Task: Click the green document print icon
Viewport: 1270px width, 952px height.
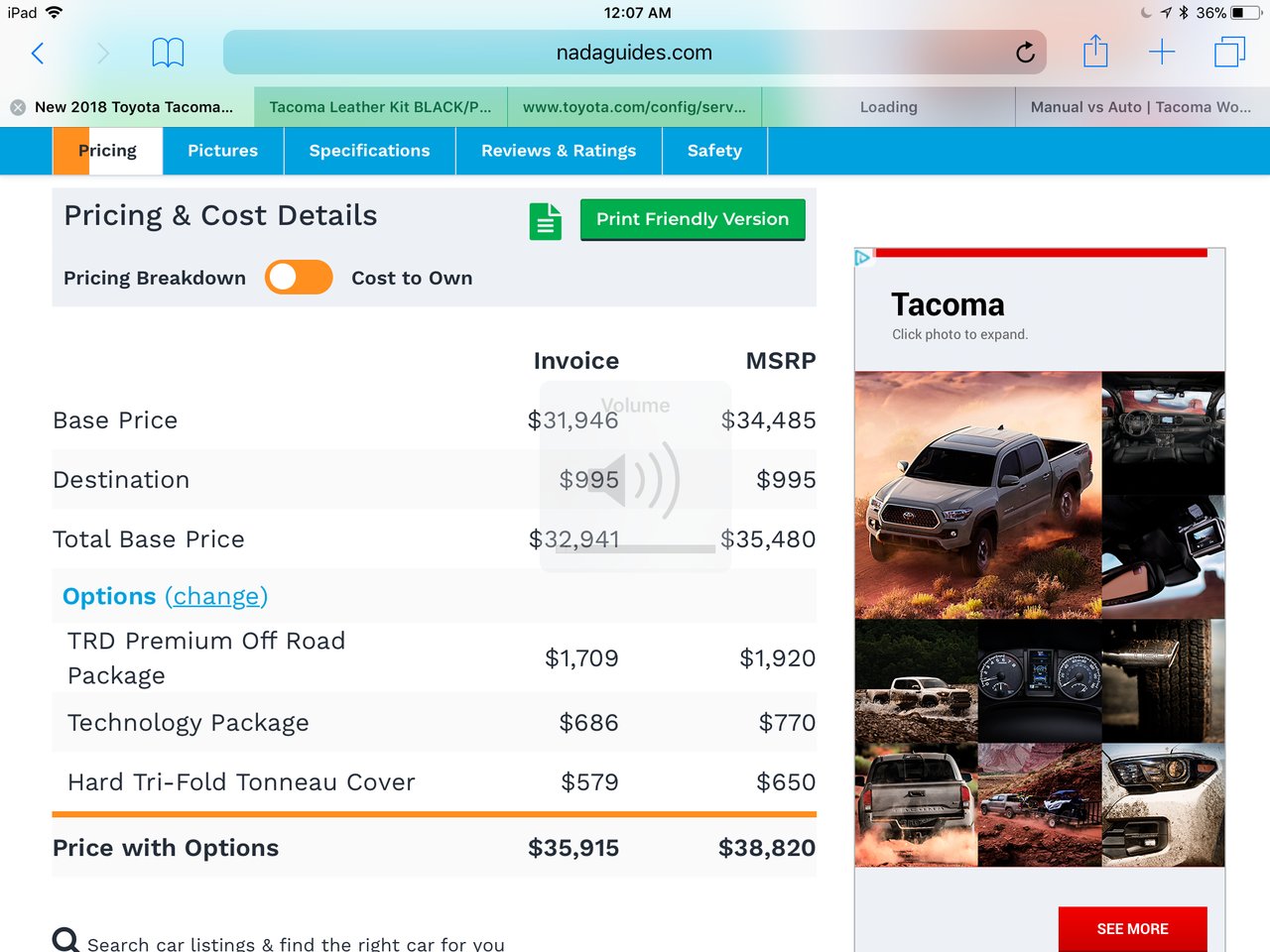Action: tap(546, 221)
